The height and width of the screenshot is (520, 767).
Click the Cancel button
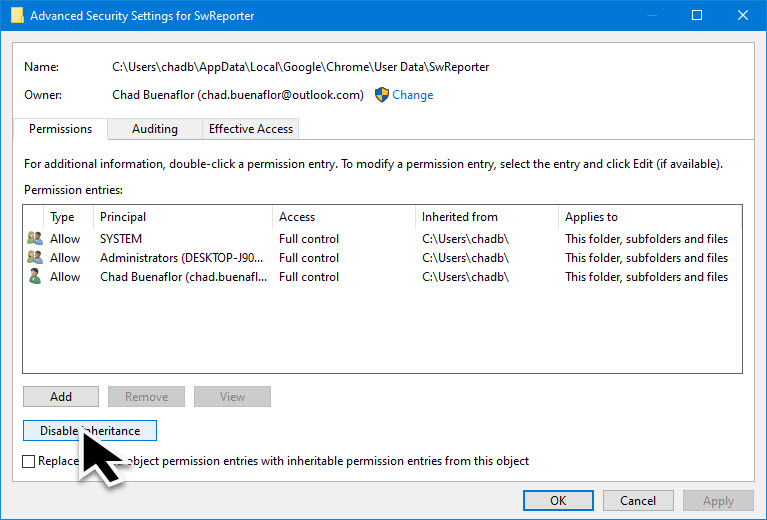(x=638, y=500)
